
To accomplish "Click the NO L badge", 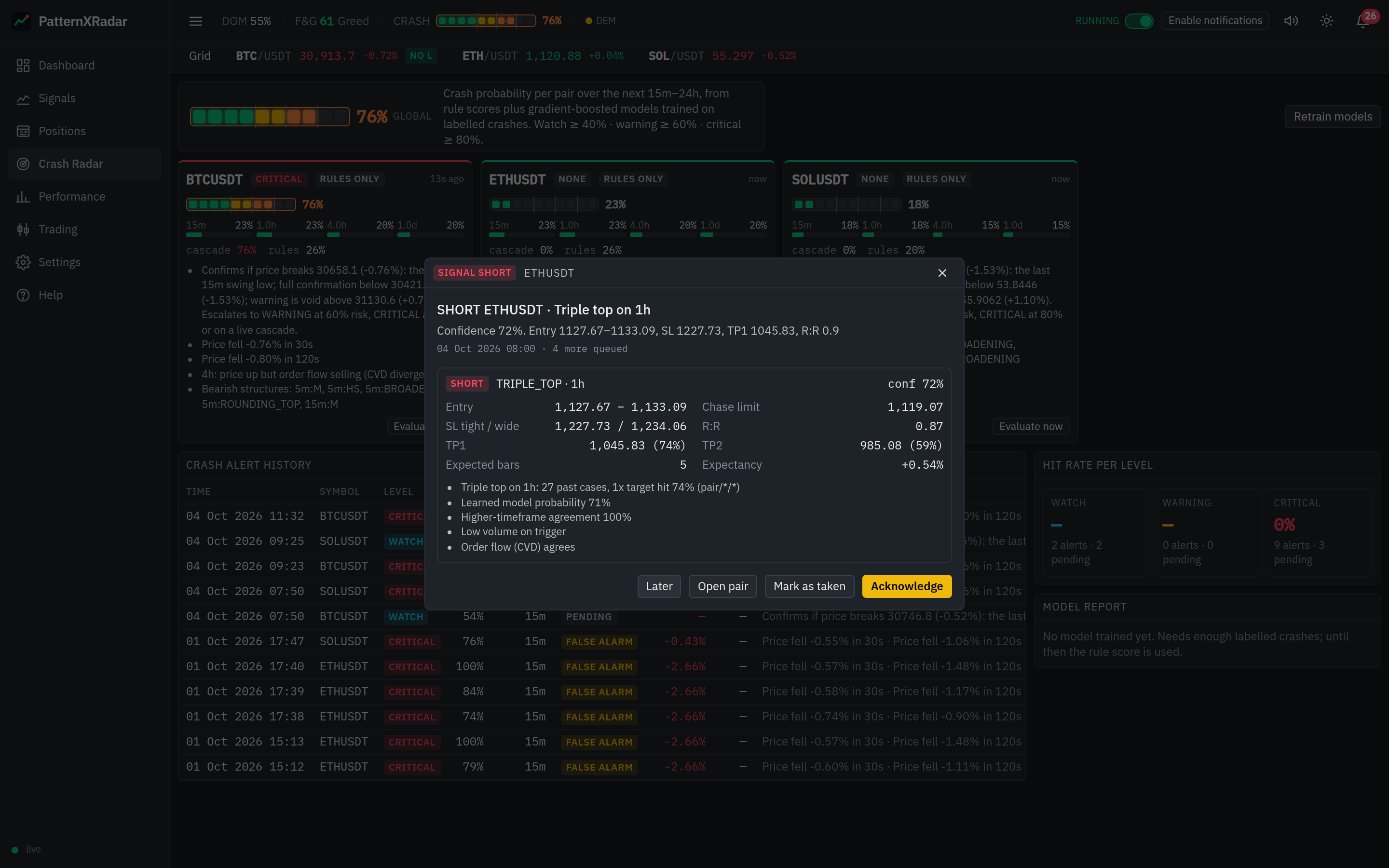I will (x=421, y=55).
